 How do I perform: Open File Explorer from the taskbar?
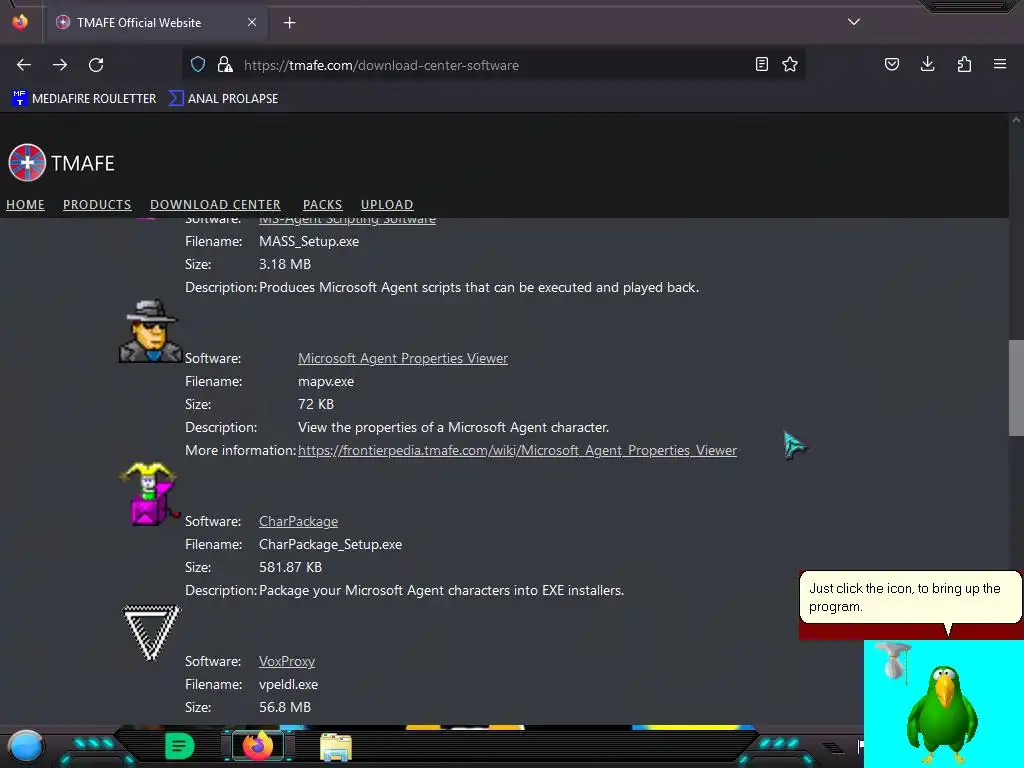(x=336, y=746)
